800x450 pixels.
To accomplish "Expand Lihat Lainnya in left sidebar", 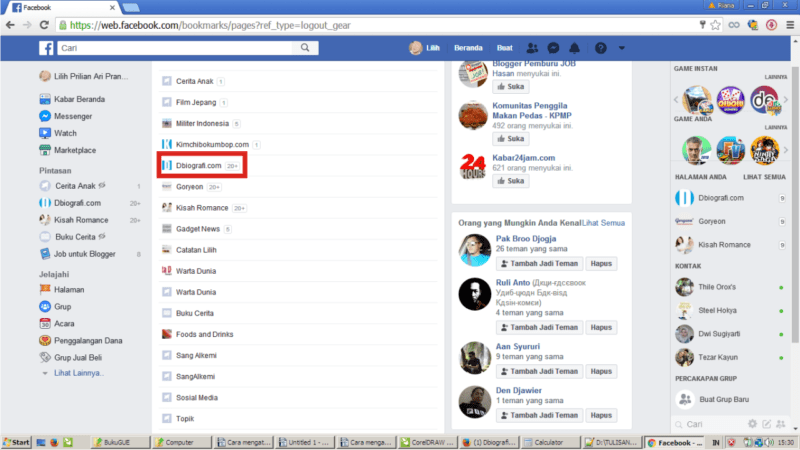I will coord(79,373).
